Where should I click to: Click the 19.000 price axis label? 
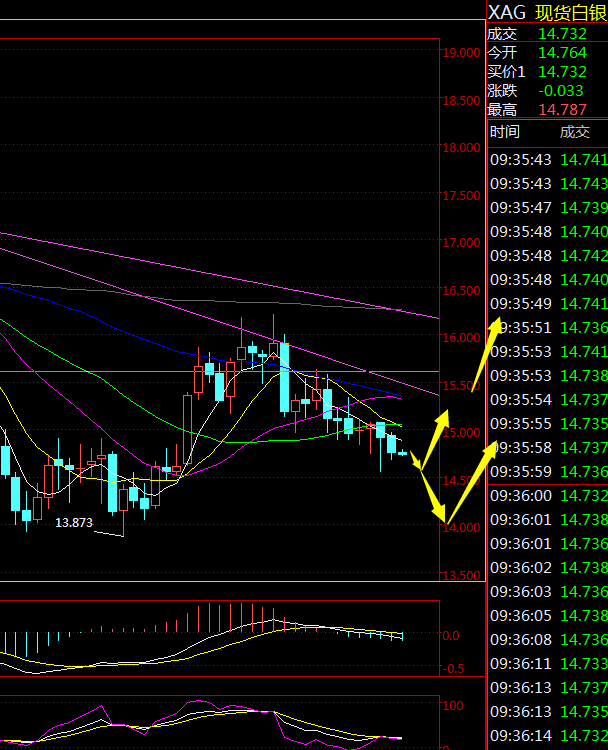(461, 53)
